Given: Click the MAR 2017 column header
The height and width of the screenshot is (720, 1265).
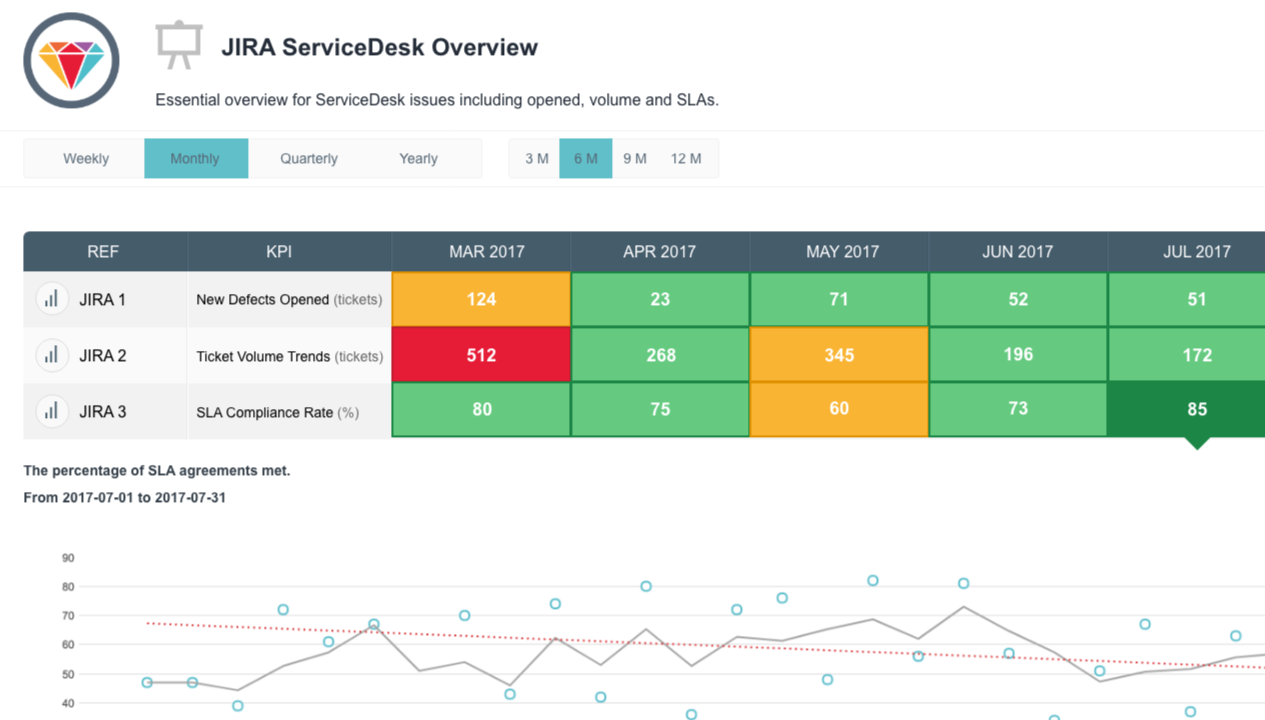Looking at the screenshot, I should coord(481,251).
